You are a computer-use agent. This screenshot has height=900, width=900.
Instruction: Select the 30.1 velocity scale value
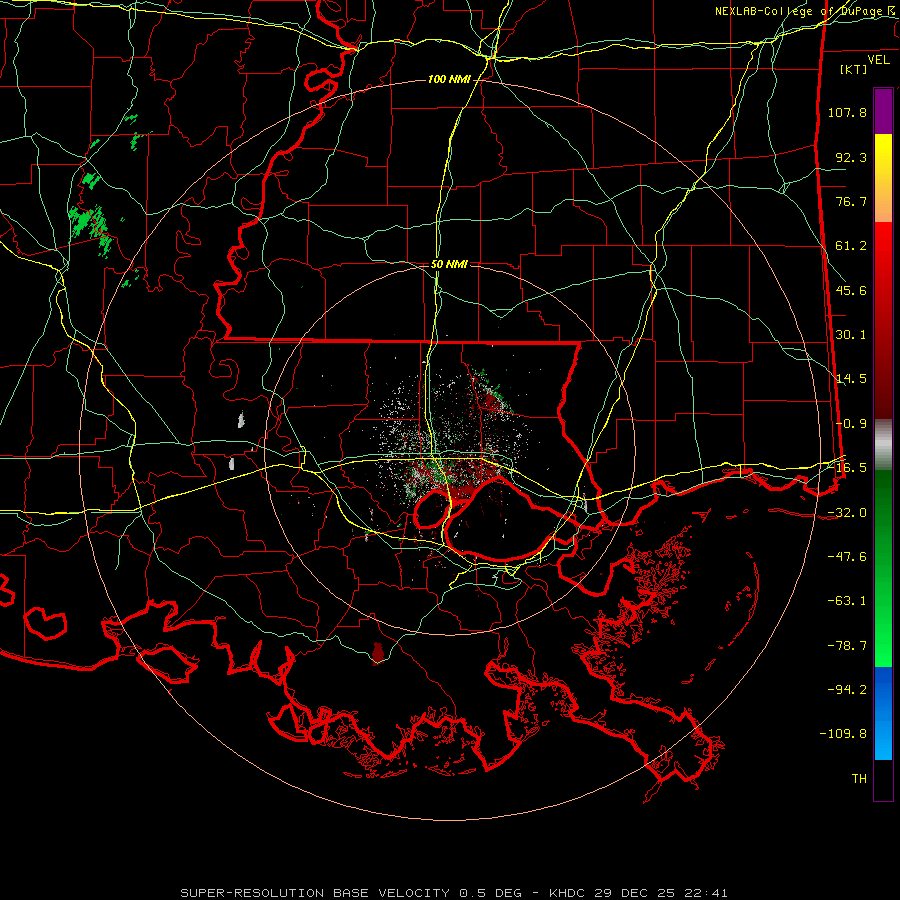[851, 335]
